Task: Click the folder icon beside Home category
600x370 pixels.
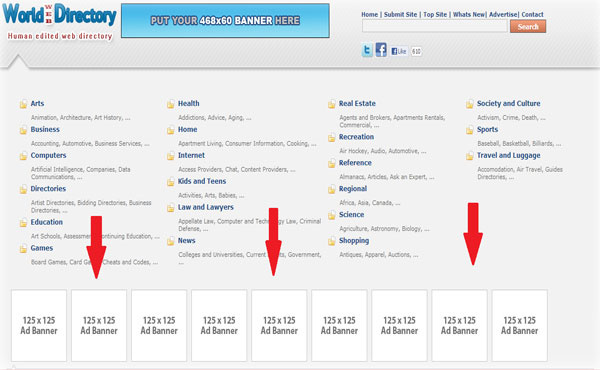Action: click(171, 130)
